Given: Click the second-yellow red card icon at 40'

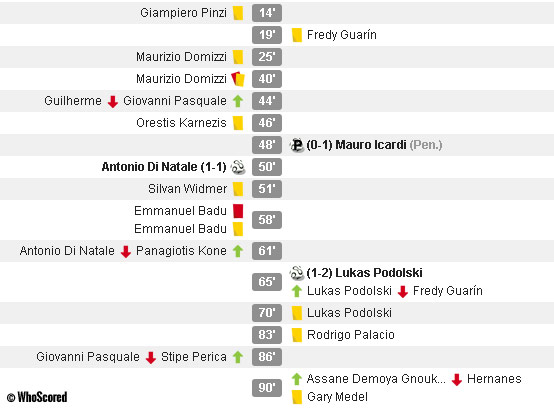Looking at the screenshot, I should 238,79.
